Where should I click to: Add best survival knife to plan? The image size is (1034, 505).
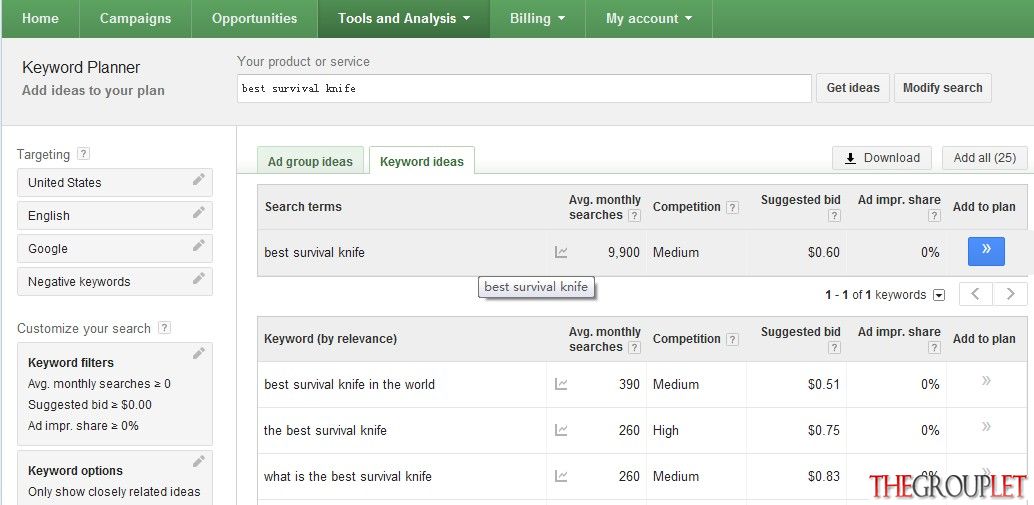point(986,251)
